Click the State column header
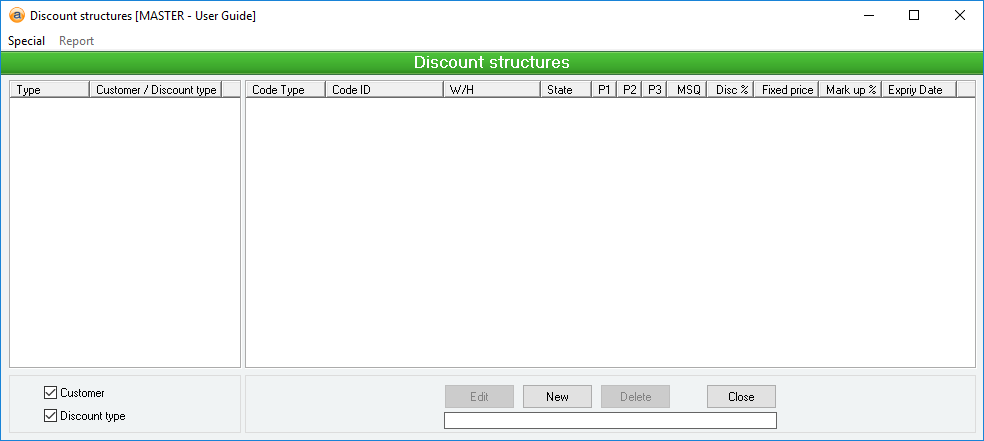Image resolution: width=984 pixels, height=441 pixels. 565,90
